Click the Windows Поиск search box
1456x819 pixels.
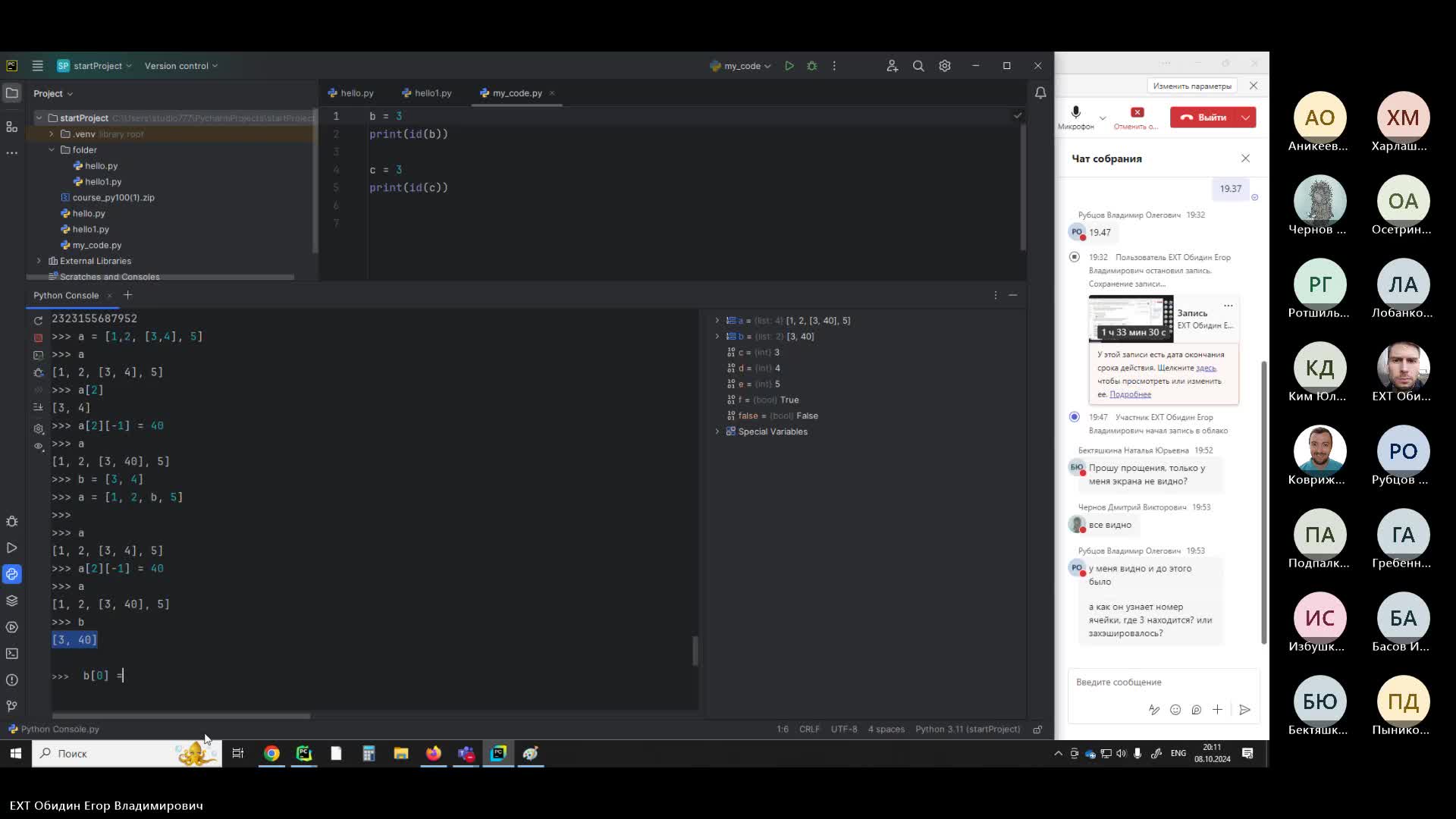(x=127, y=753)
